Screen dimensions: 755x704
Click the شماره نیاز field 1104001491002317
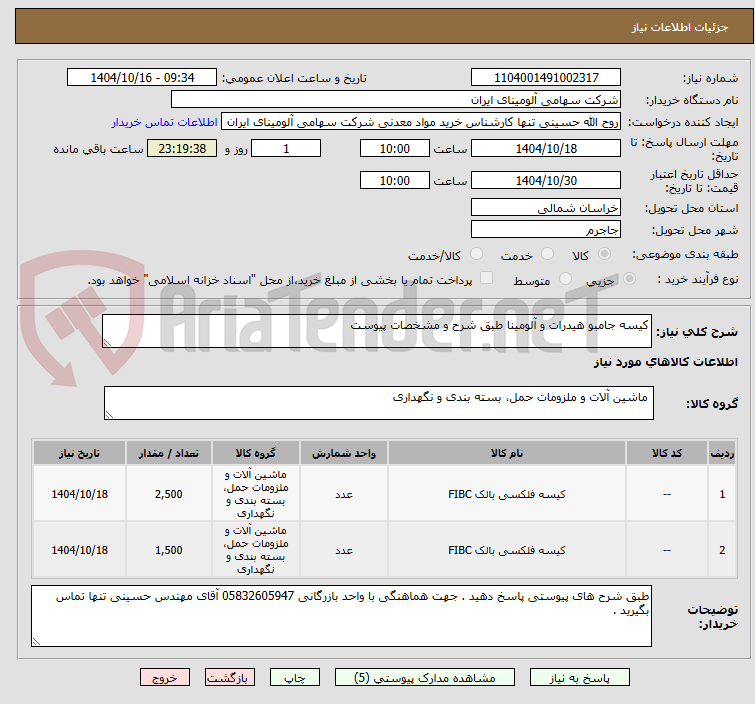546,78
